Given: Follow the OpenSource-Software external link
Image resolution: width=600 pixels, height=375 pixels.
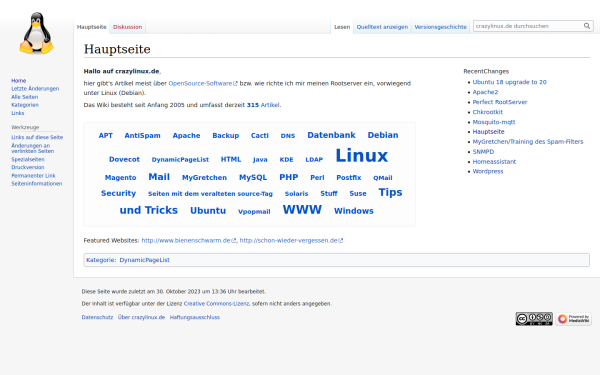Looking at the screenshot, I should pos(203,83).
